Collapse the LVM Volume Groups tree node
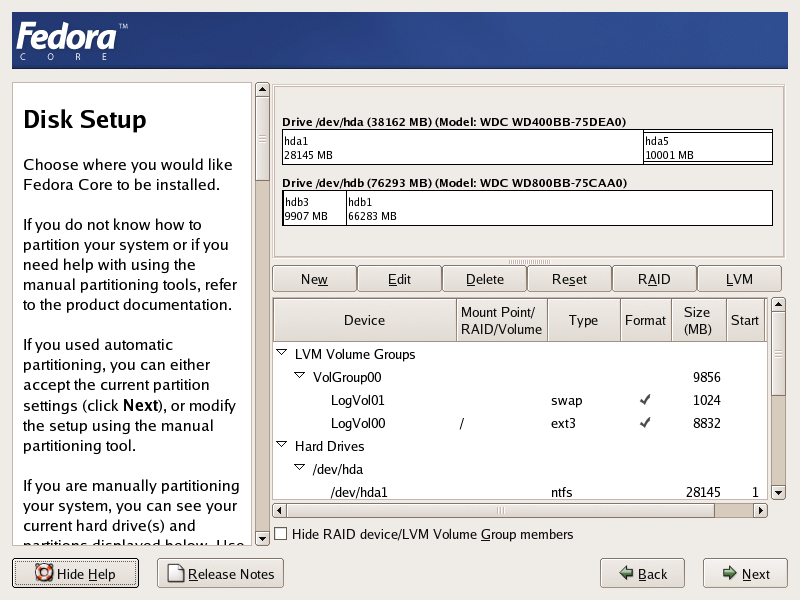This screenshot has width=800, height=600. pos(282,353)
